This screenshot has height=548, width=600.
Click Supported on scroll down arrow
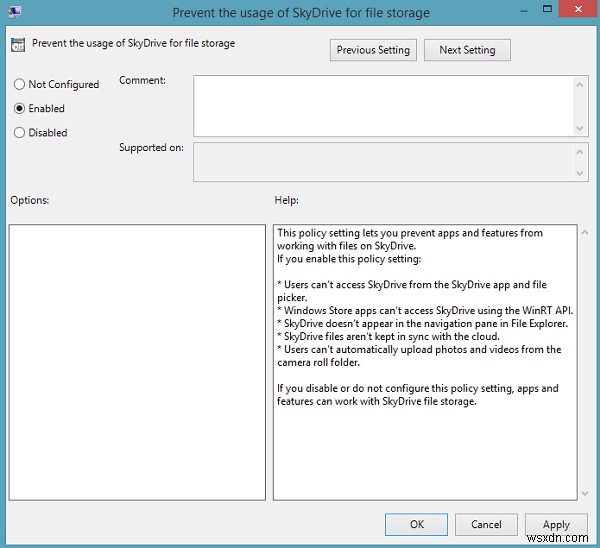pyautogui.click(x=580, y=173)
